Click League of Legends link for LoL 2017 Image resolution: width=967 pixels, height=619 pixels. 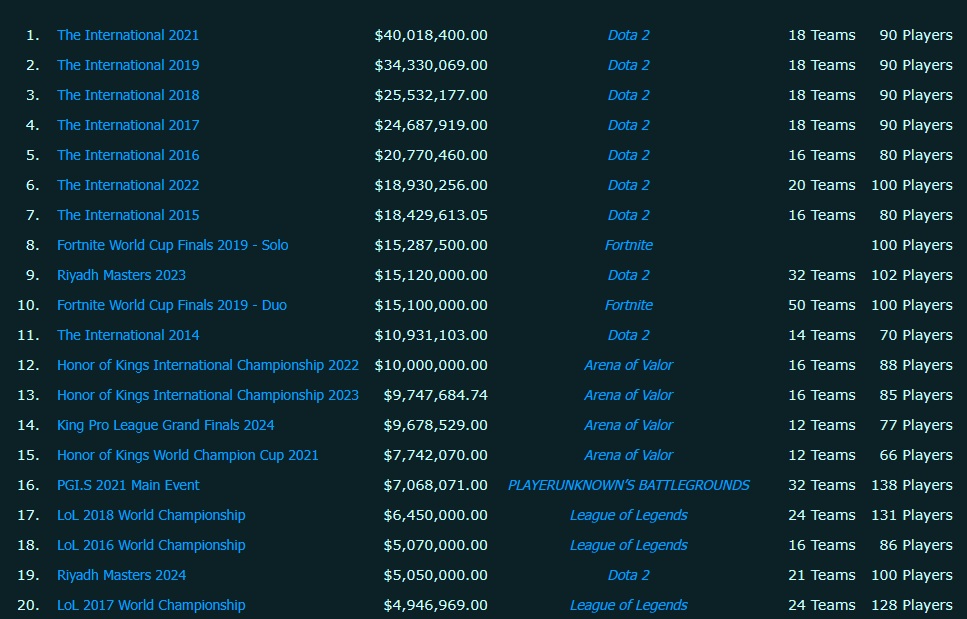628,605
